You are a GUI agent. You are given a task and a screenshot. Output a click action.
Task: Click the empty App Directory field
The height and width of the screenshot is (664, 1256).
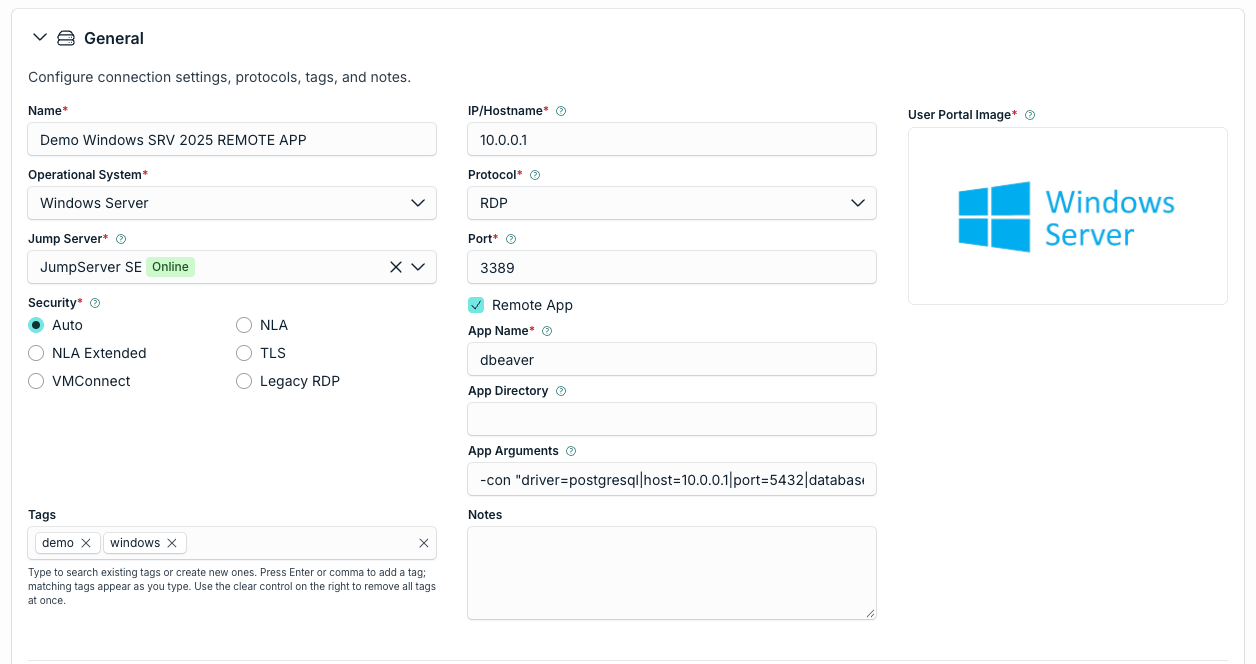672,419
